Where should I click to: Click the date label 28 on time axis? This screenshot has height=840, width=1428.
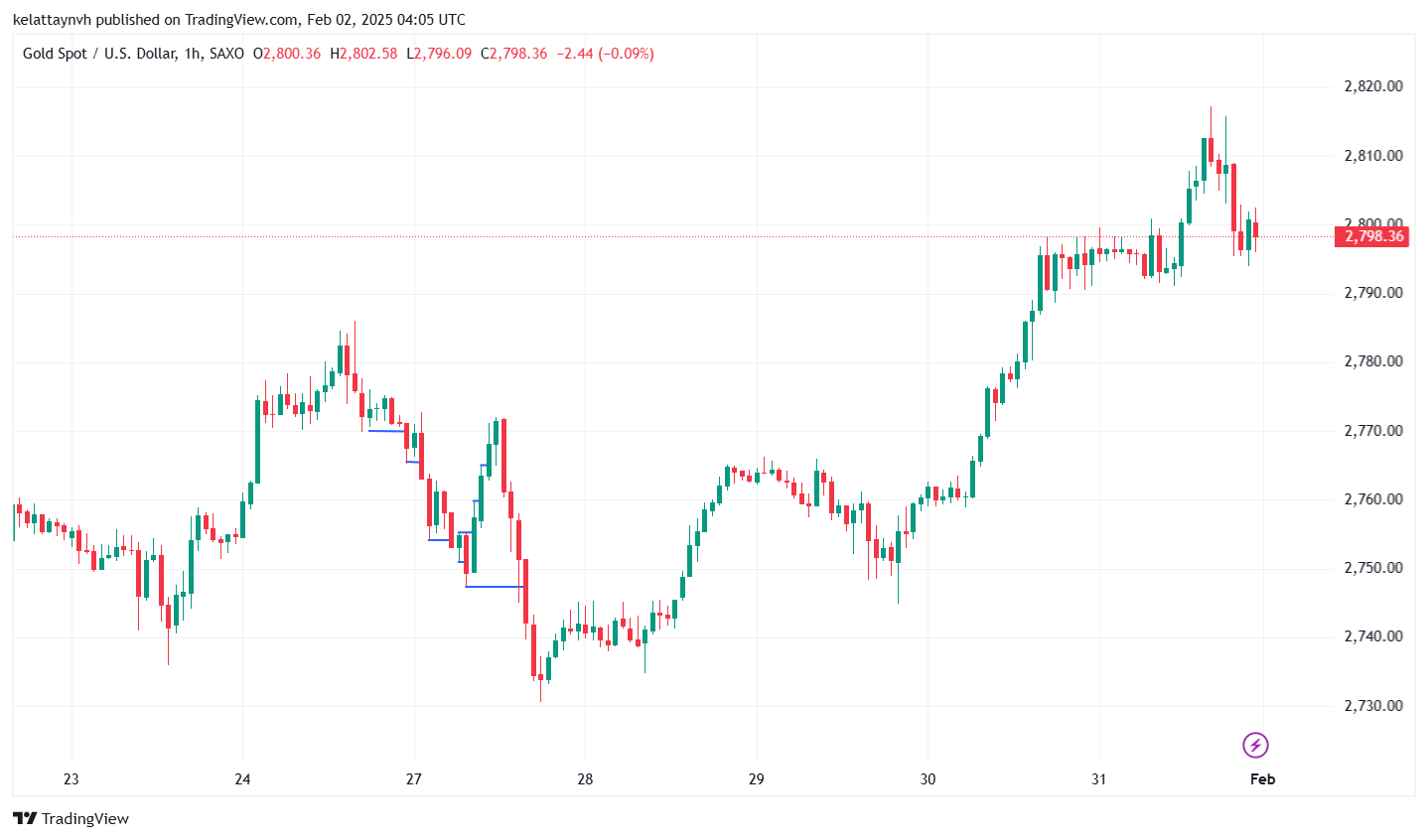pos(585,779)
